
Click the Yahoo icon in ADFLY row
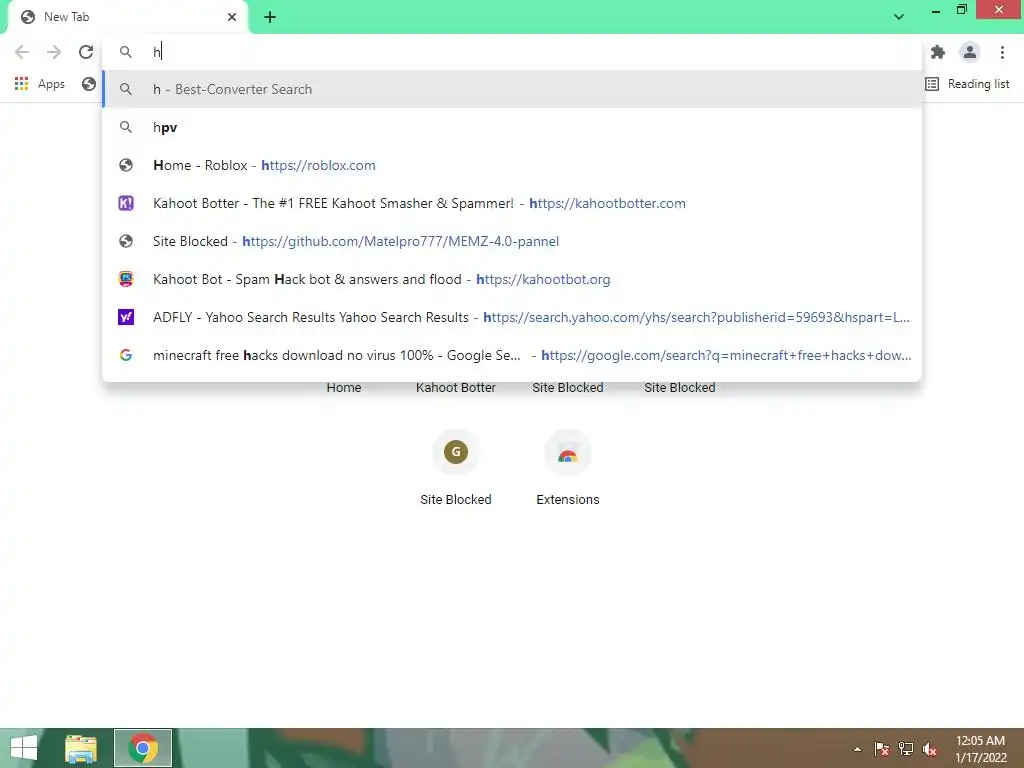(126, 317)
